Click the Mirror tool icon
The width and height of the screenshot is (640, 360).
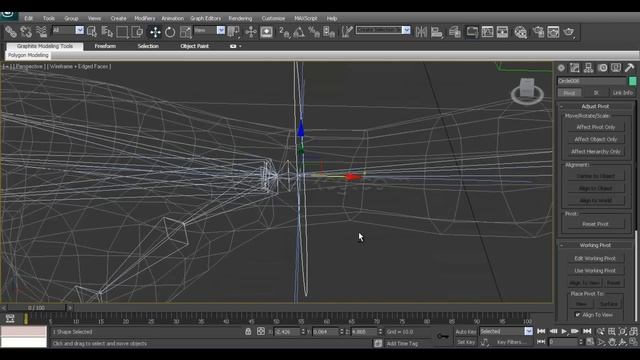[x=421, y=32]
